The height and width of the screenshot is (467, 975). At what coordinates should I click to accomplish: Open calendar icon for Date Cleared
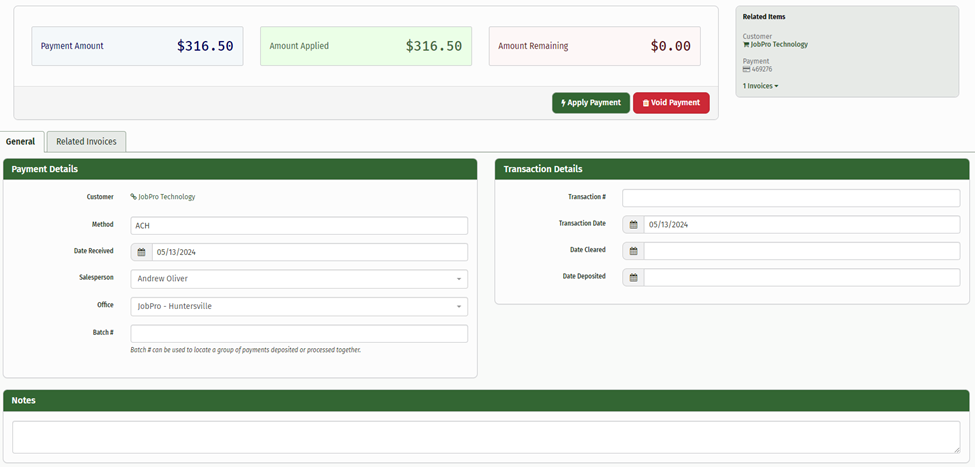tap(633, 251)
